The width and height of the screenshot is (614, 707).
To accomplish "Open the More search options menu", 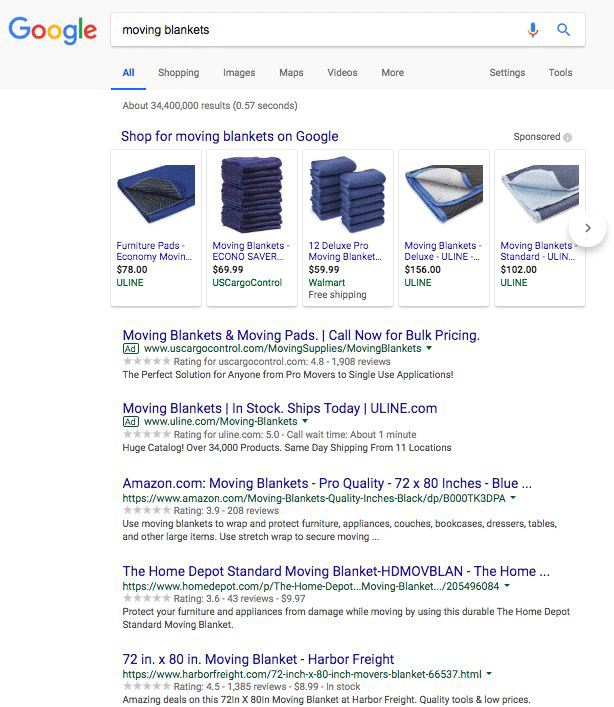I will (392, 73).
